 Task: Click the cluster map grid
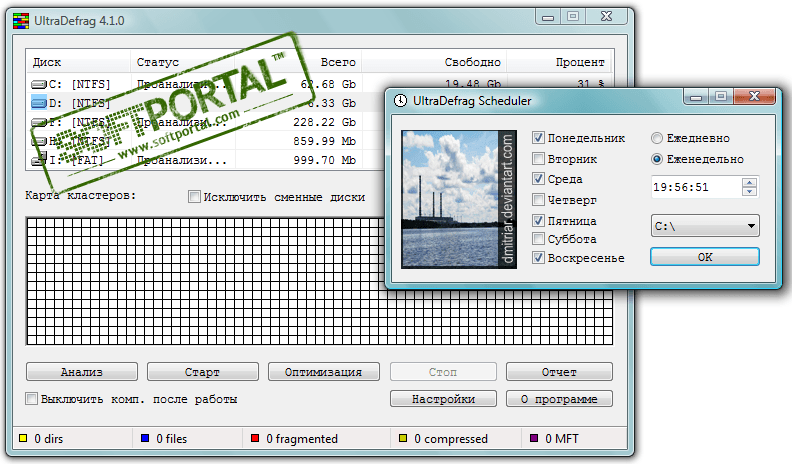pos(319,281)
